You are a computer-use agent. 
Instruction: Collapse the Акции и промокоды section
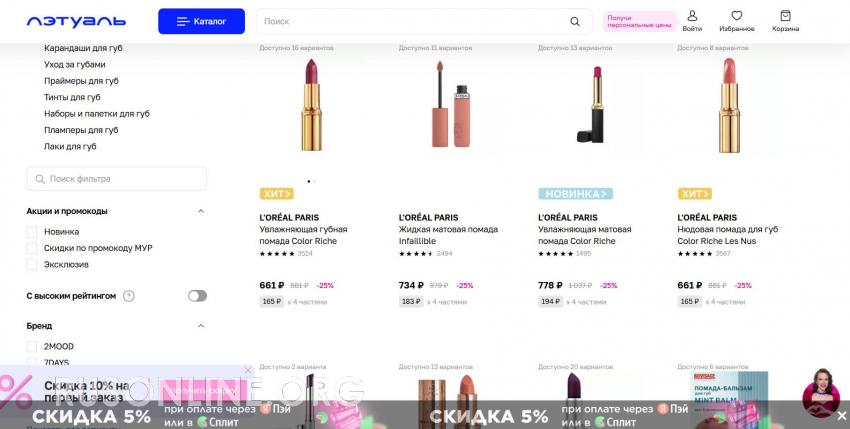[x=201, y=211]
